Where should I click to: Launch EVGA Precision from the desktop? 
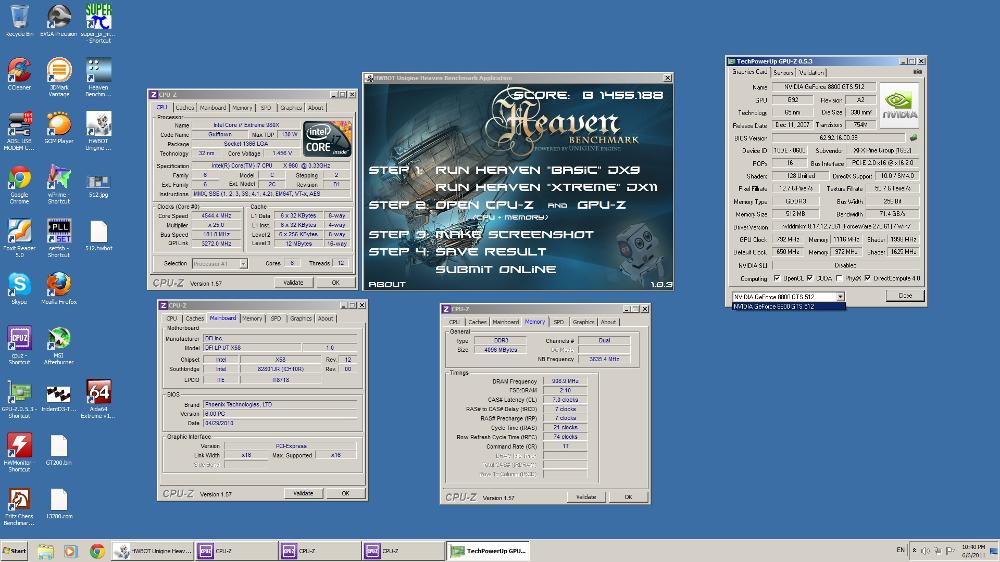(x=59, y=19)
